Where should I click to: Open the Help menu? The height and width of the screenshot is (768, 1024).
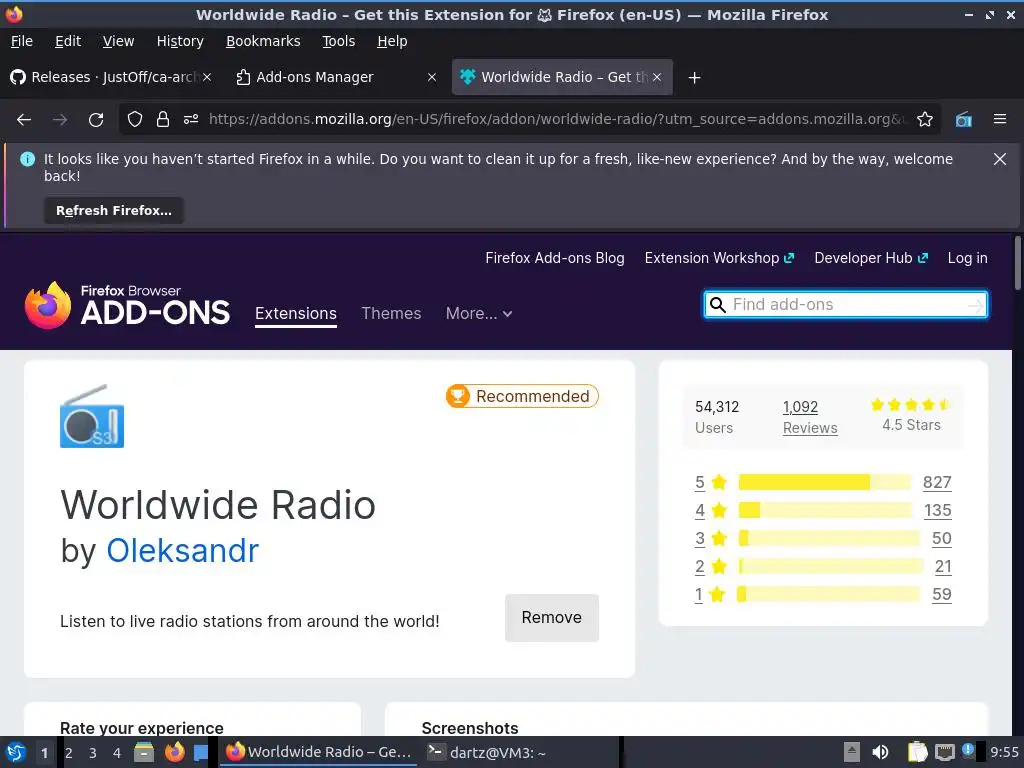[x=392, y=41]
